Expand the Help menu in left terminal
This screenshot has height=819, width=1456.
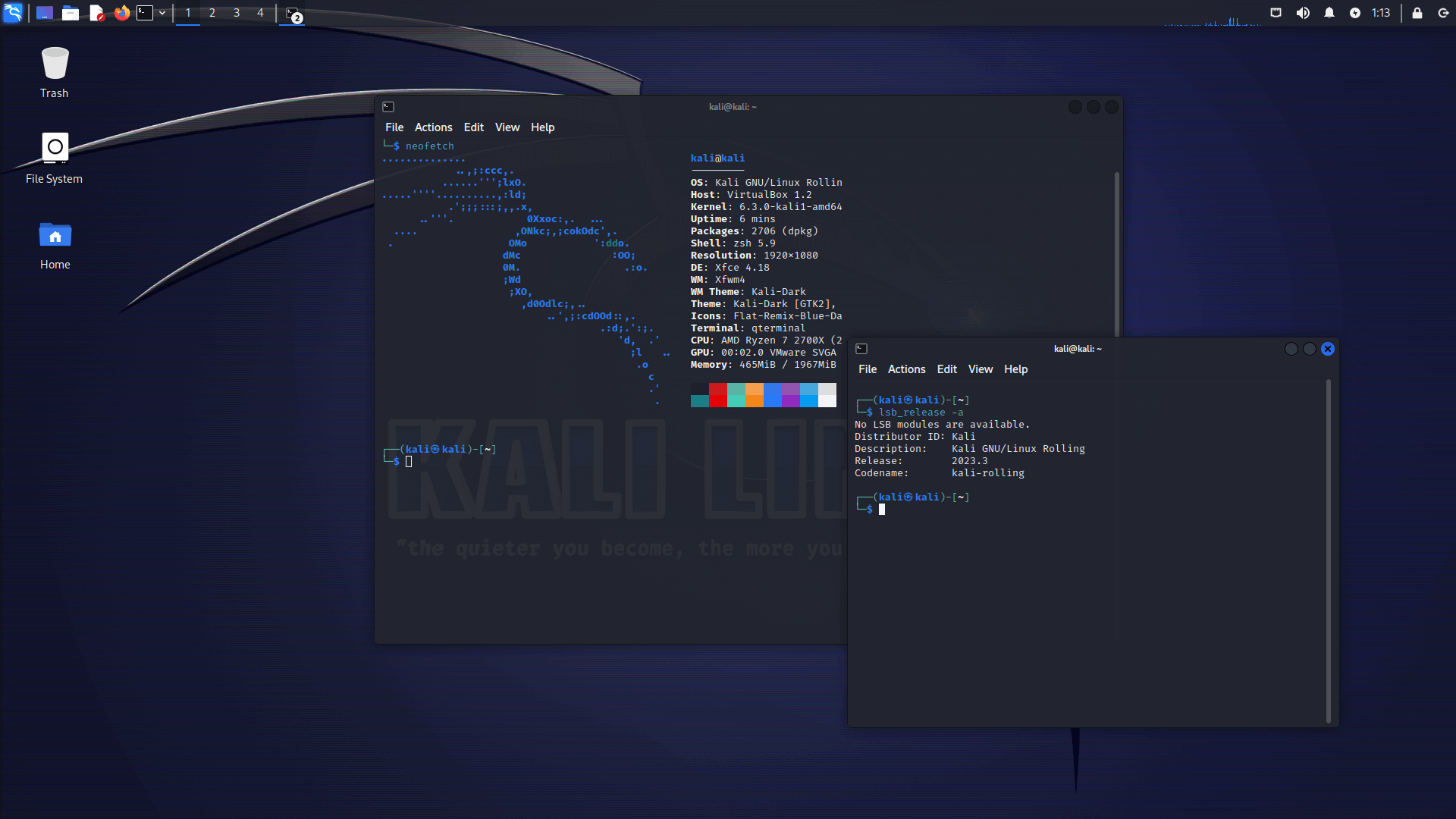point(542,127)
